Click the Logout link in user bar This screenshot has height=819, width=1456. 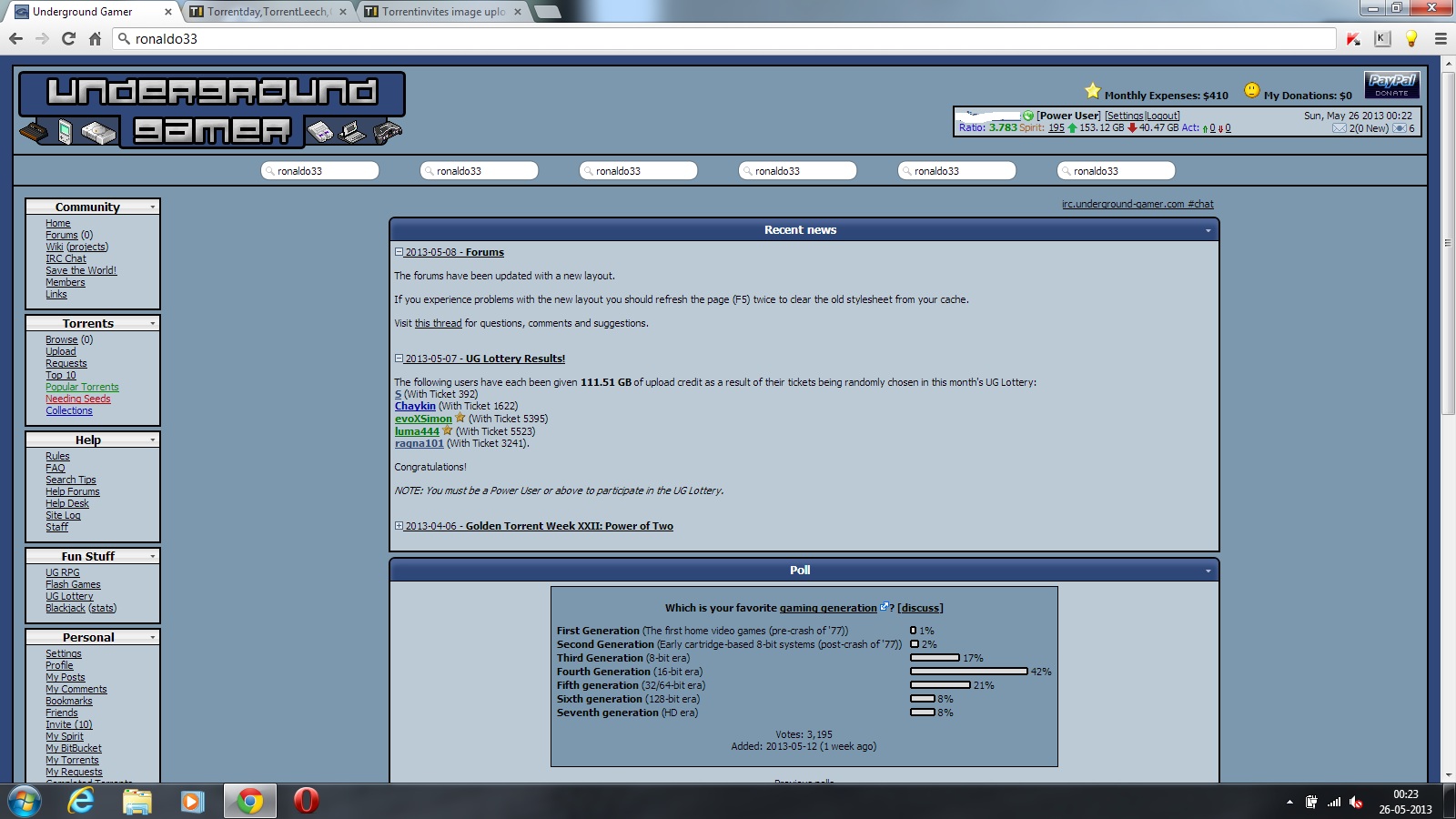pos(1162,116)
